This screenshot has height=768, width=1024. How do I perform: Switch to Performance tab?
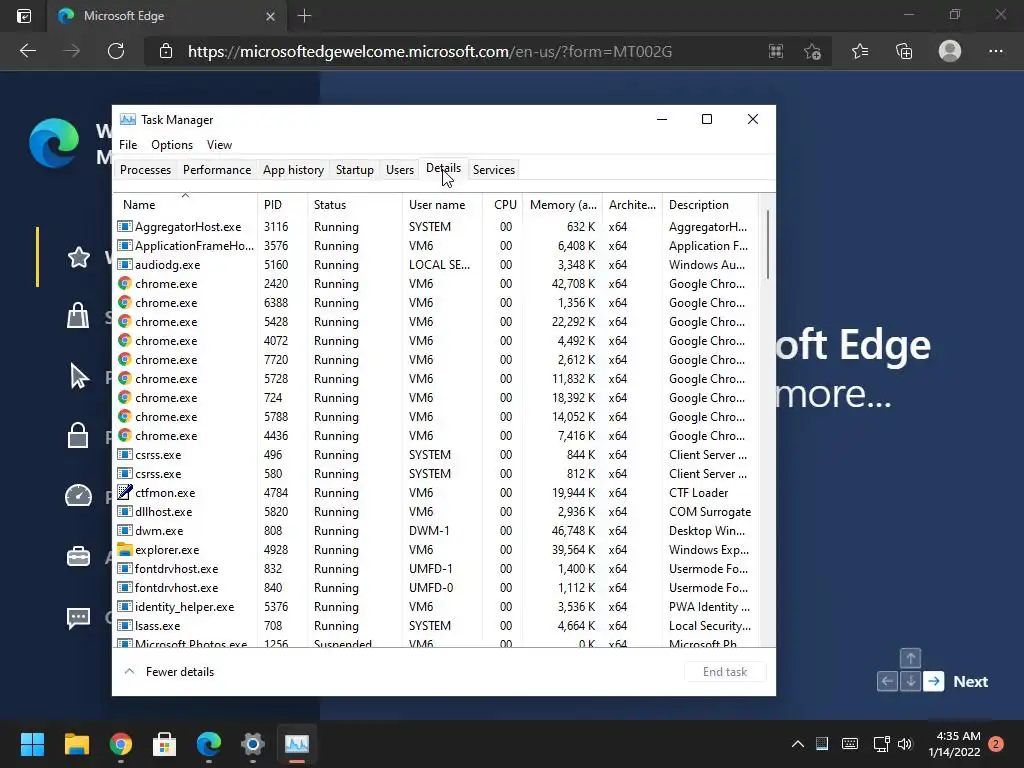point(217,170)
